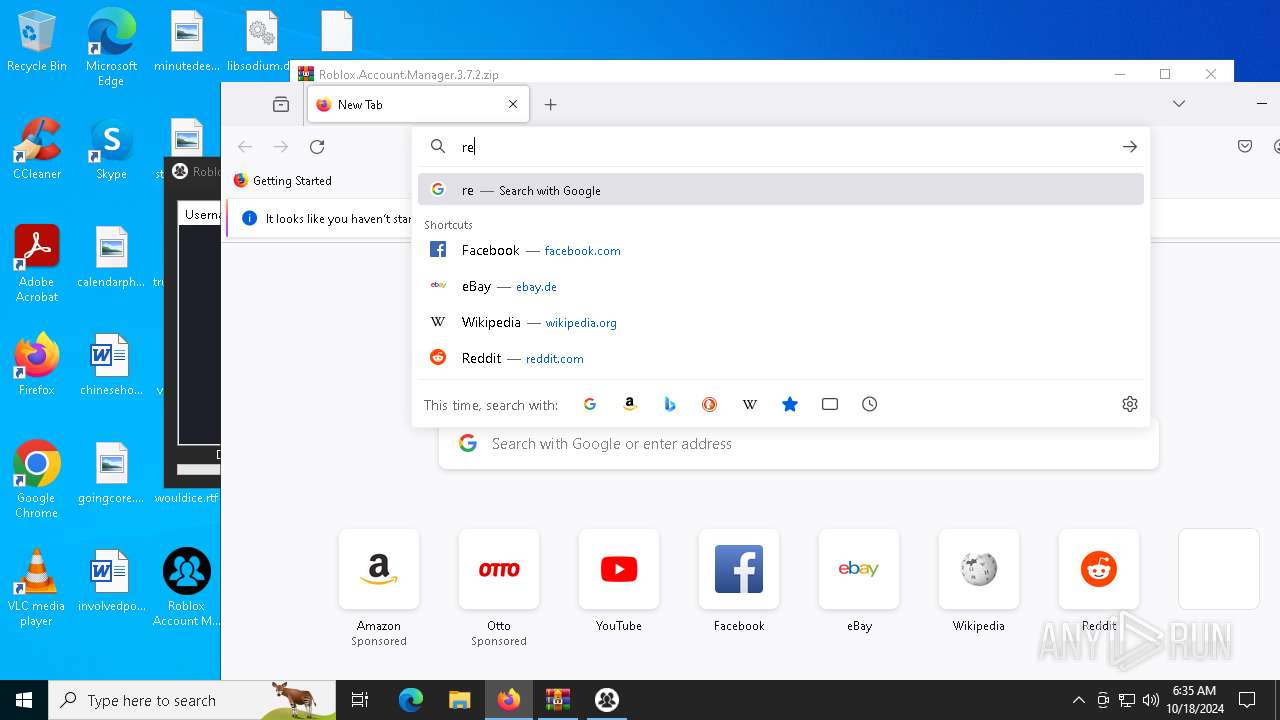Search this time with Bing icon
Image resolution: width=1280 pixels, height=720 pixels.
tap(670, 404)
